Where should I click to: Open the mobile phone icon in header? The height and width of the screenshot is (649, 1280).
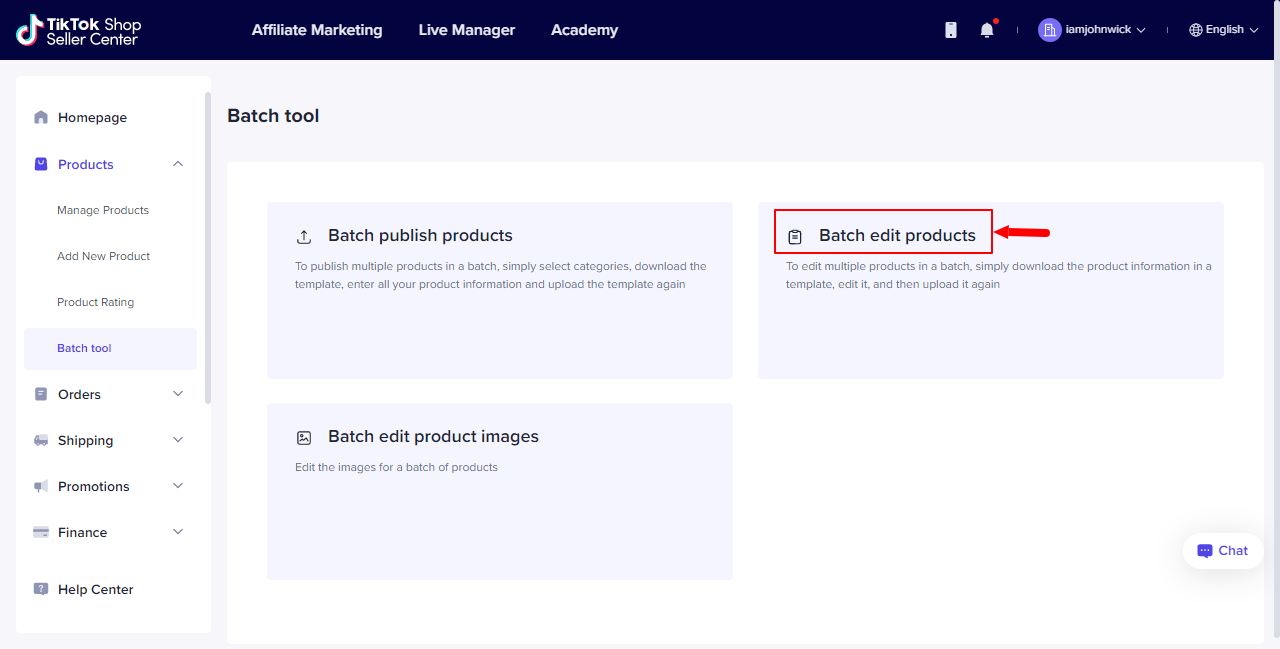click(x=951, y=30)
